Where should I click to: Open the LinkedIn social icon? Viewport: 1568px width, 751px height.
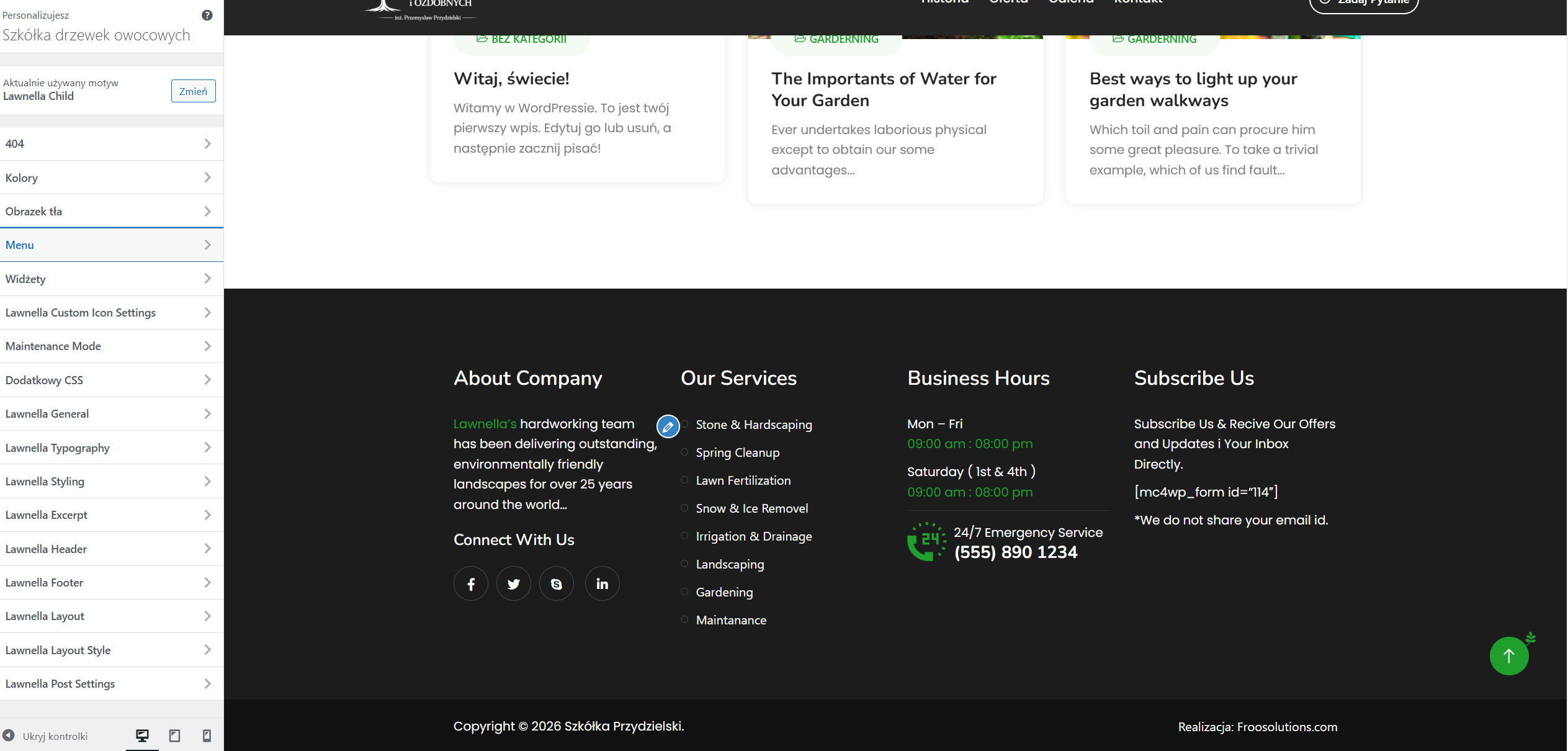602,583
